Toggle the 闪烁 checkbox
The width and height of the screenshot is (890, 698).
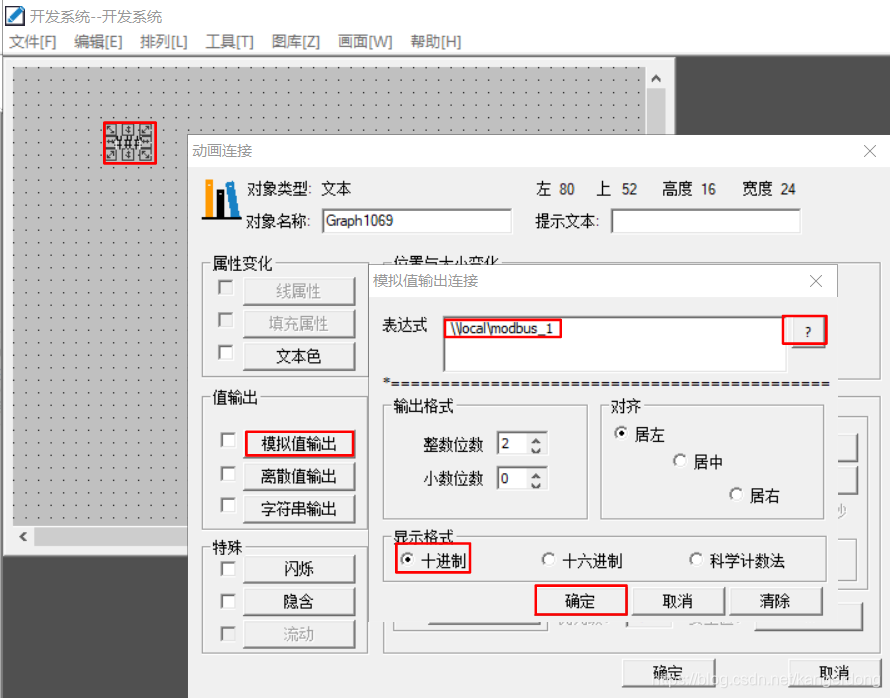pyautogui.click(x=228, y=569)
